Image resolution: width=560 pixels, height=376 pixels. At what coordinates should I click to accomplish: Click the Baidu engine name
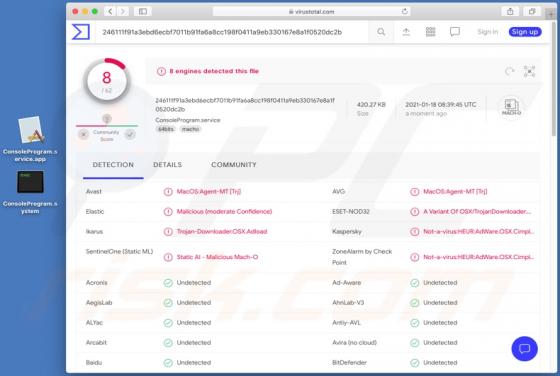pos(94,362)
